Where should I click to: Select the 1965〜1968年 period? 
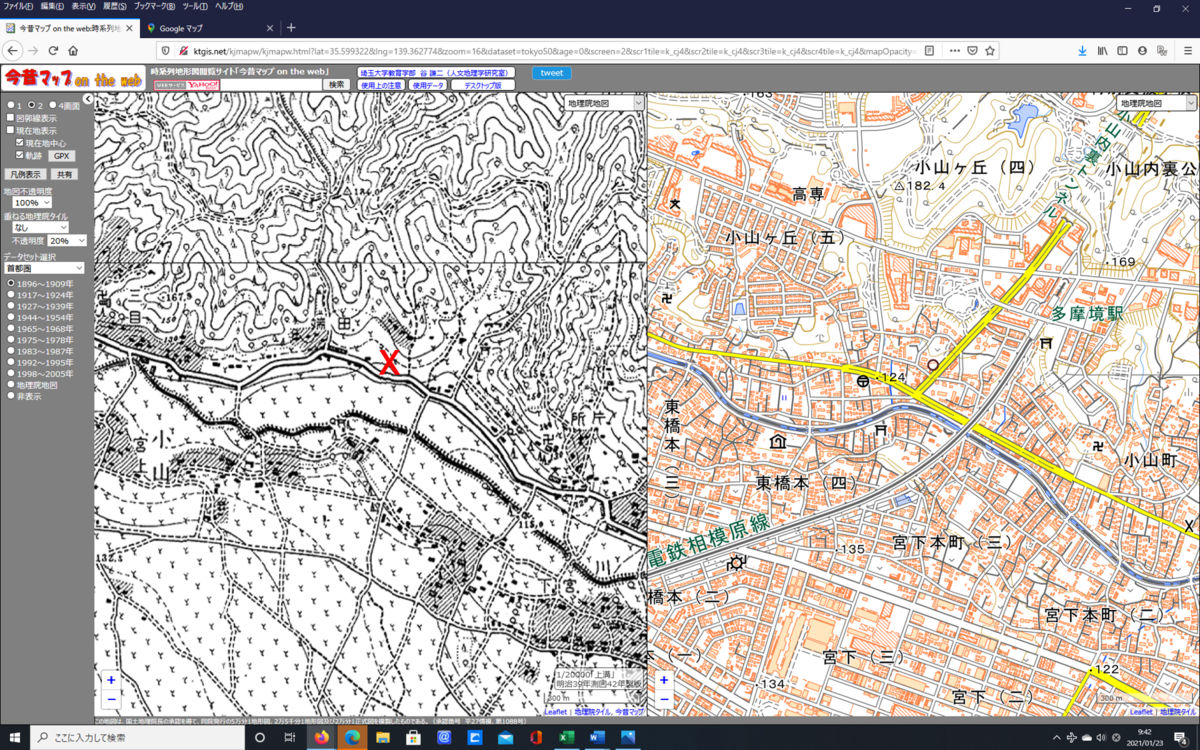[11, 329]
